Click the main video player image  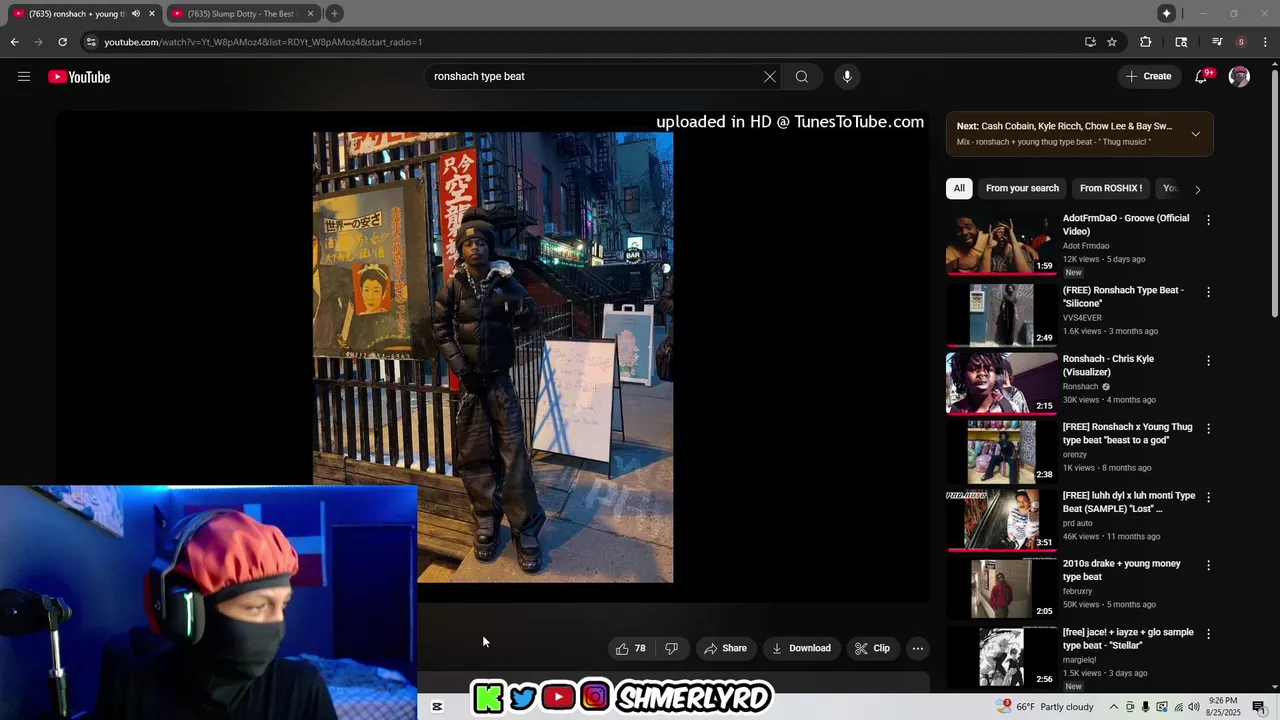tap(493, 357)
